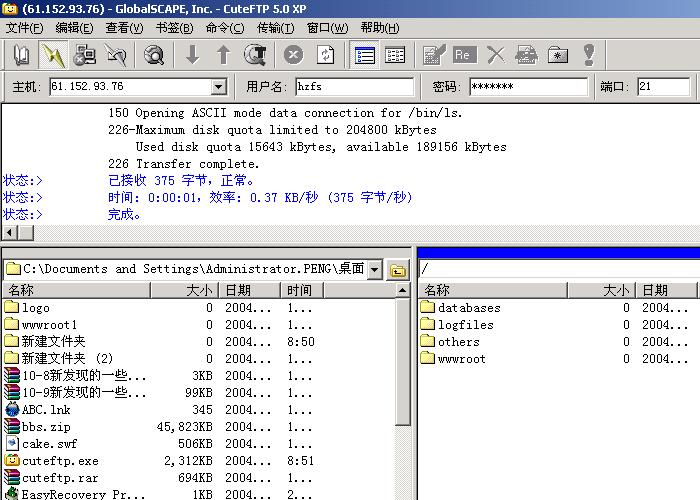Click the local parent folder button
This screenshot has height=500, width=700.
coord(397,270)
